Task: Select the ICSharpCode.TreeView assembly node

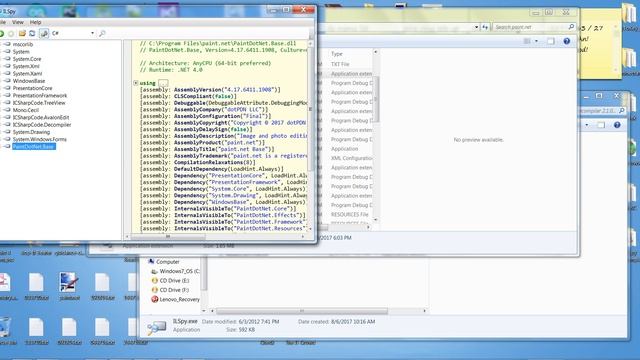Action: [x=39, y=103]
